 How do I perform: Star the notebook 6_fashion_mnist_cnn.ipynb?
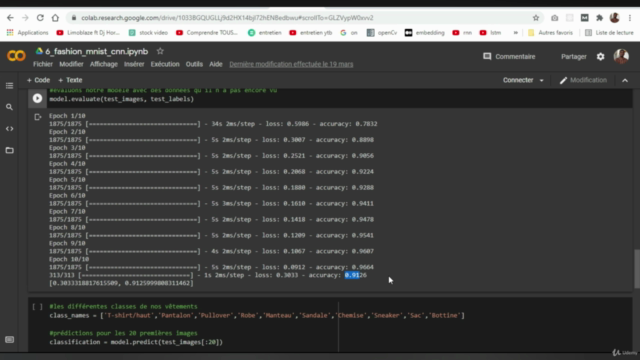[160, 51]
